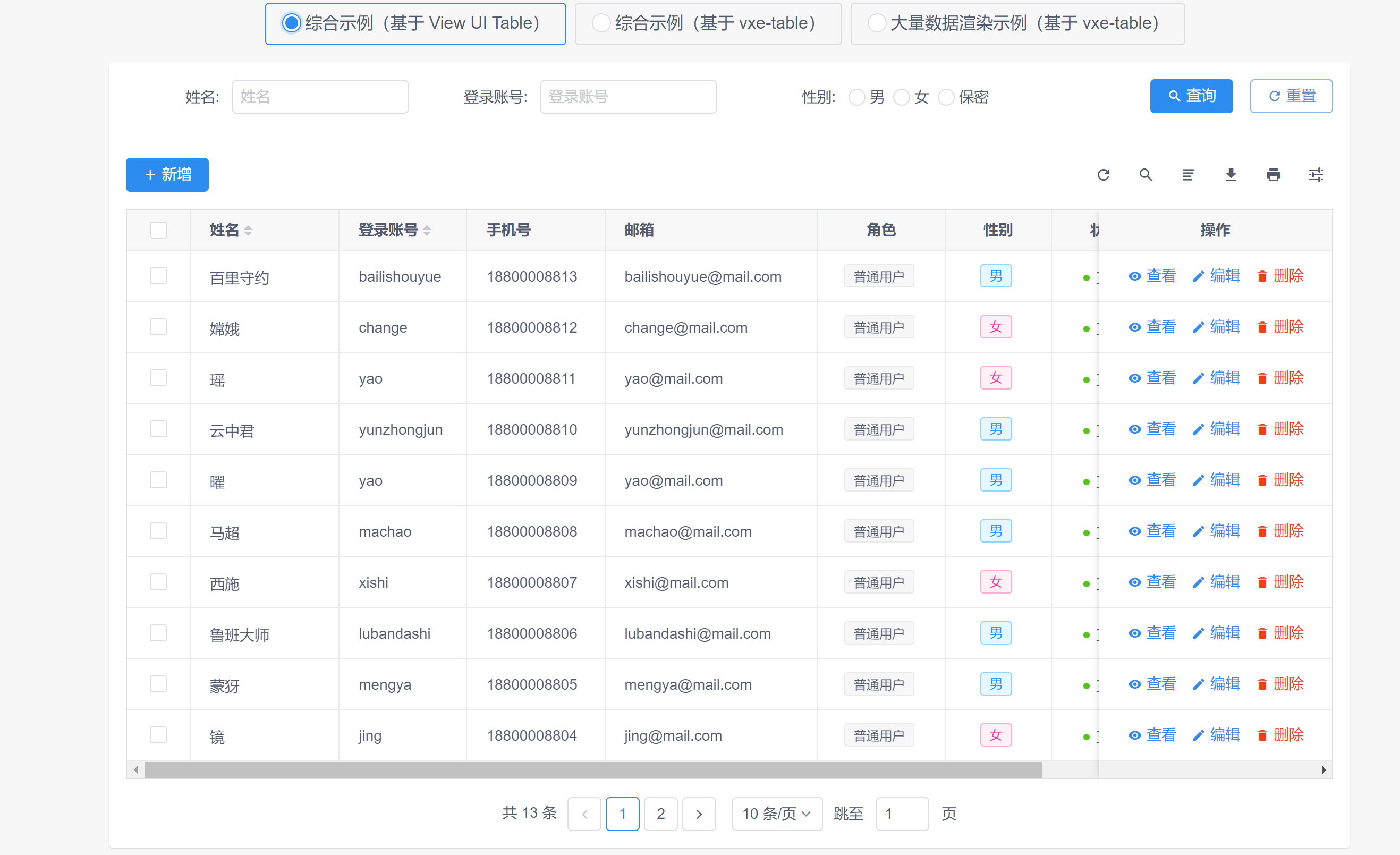Click the 普通用户 tag in 曜 row
The width and height of the screenshot is (1400, 855).
pos(879,480)
